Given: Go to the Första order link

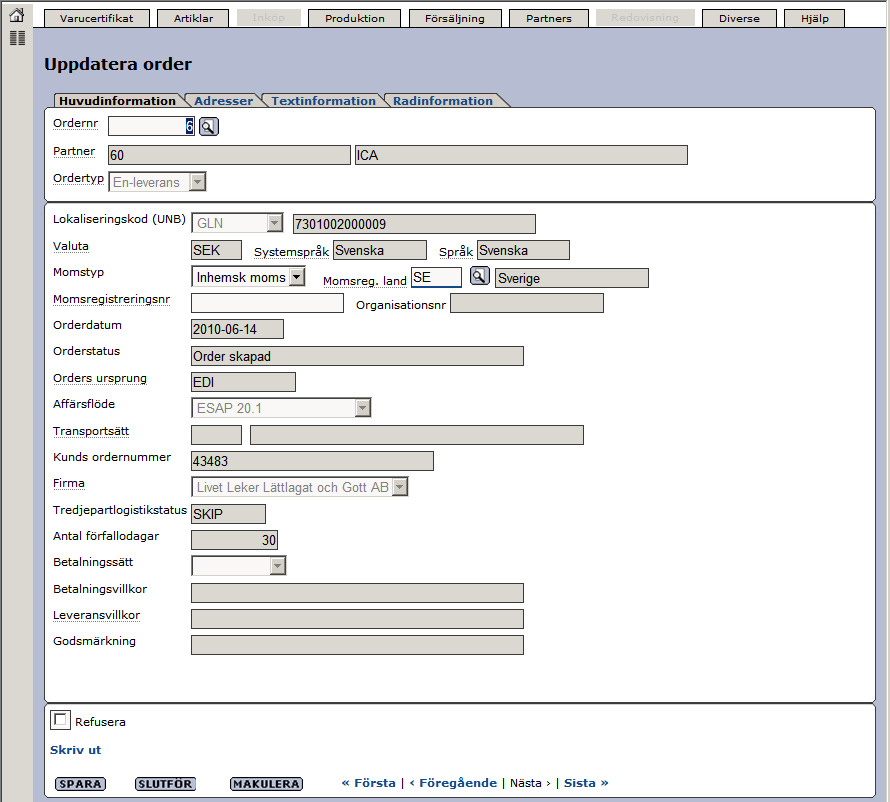Looking at the screenshot, I should pos(368,783).
